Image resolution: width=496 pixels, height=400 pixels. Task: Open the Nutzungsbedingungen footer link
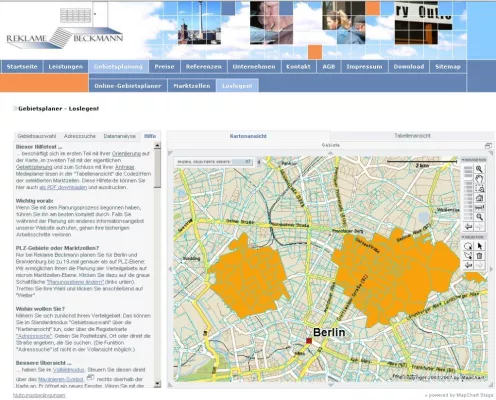(x=39, y=395)
